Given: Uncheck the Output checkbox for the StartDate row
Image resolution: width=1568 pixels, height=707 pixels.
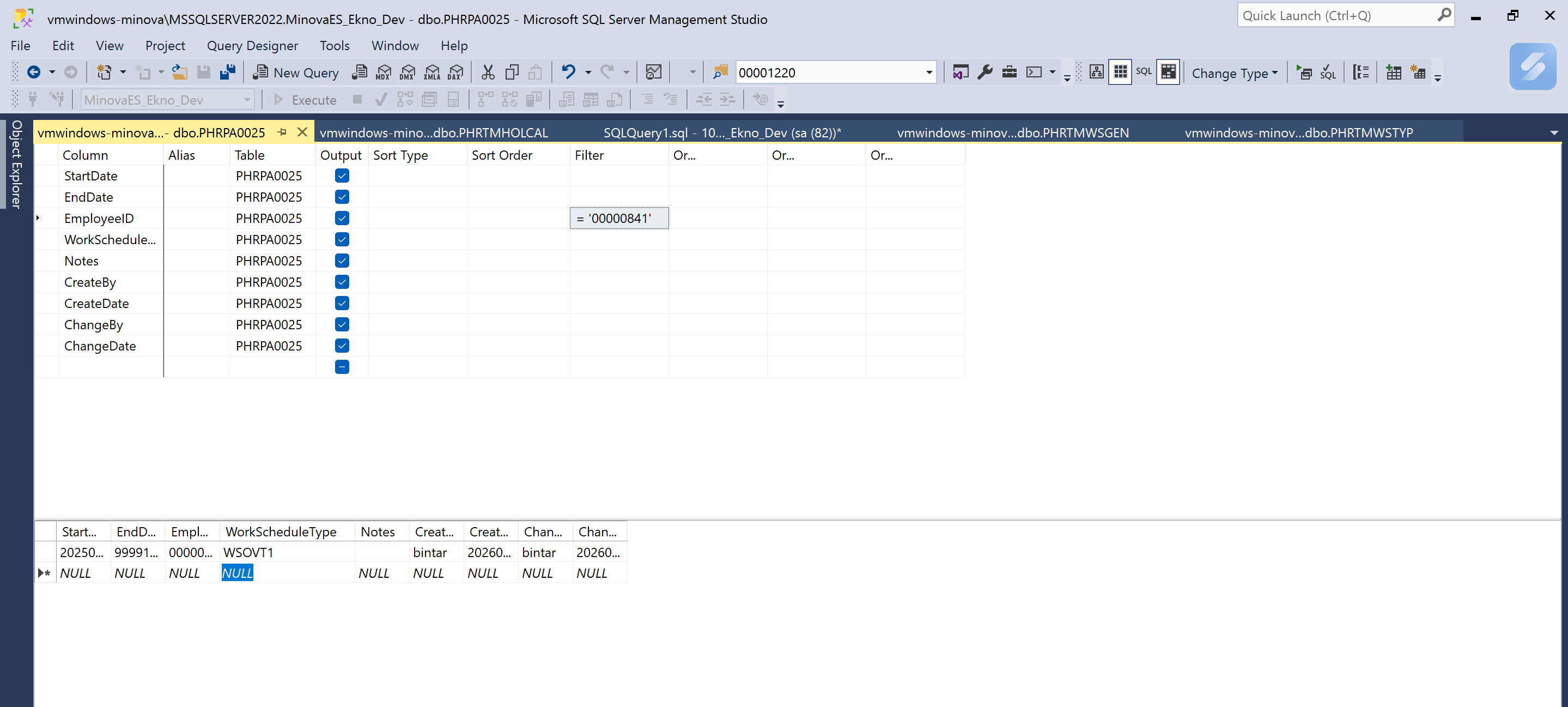Looking at the screenshot, I should click(342, 176).
